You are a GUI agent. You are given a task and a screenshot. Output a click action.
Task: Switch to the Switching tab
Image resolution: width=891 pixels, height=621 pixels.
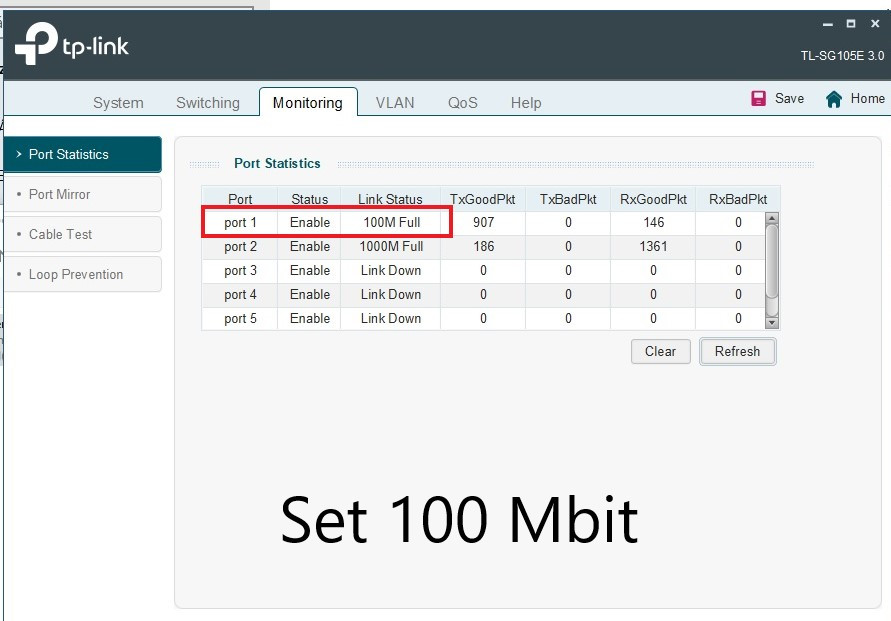click(208, 103)
